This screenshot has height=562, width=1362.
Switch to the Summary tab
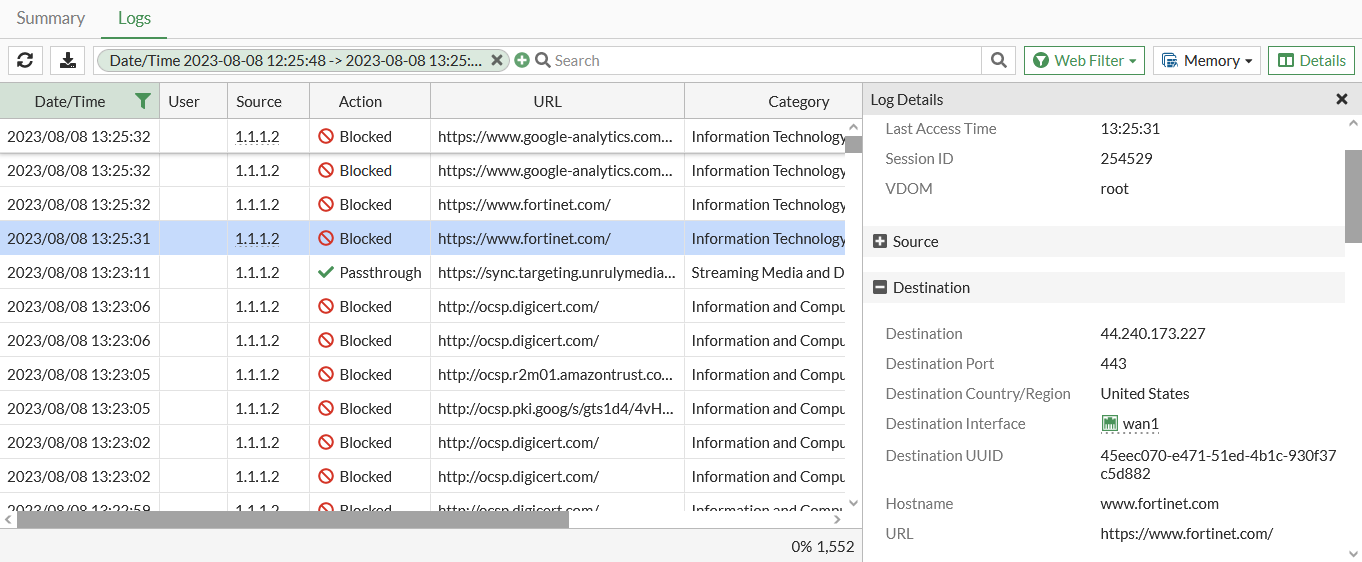pos(51,18)
